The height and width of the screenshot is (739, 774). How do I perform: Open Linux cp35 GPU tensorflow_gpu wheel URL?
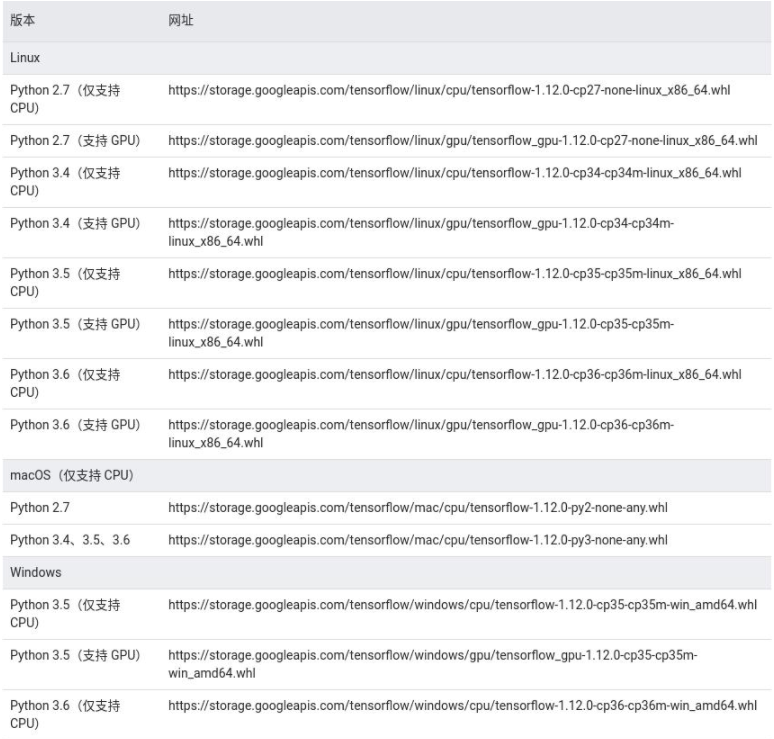pyautogui.click(x=421, y=333)
